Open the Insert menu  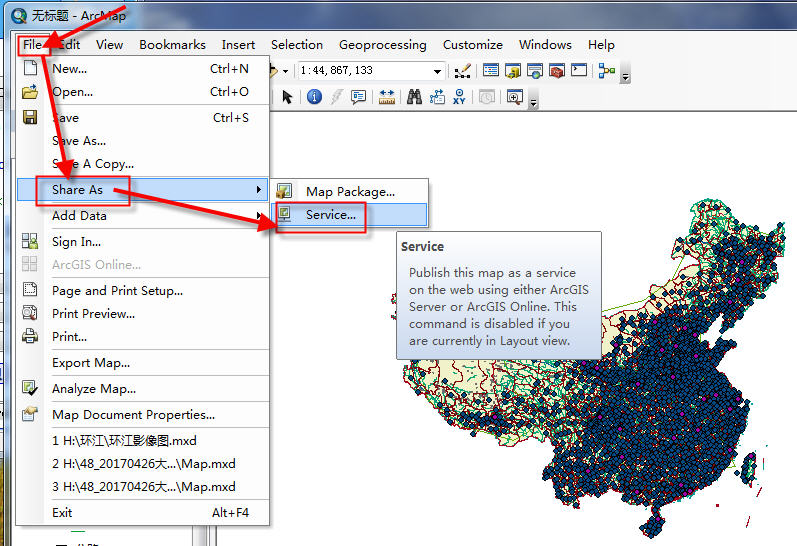tap(238, 45)
